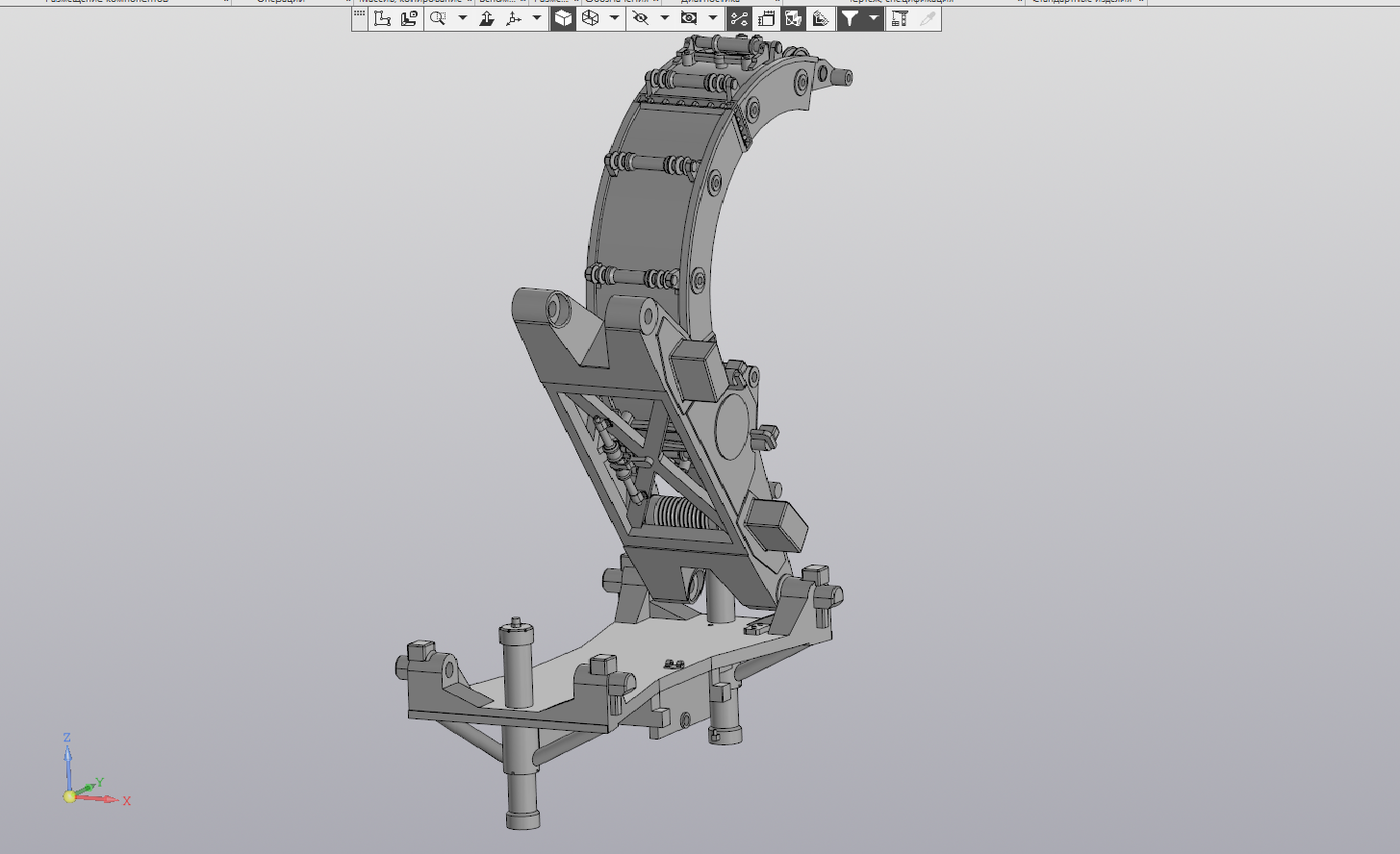This screenshot has width=1400, height=854.
Task: Click the eyedropper tool icon
Action: pos(928,18)
